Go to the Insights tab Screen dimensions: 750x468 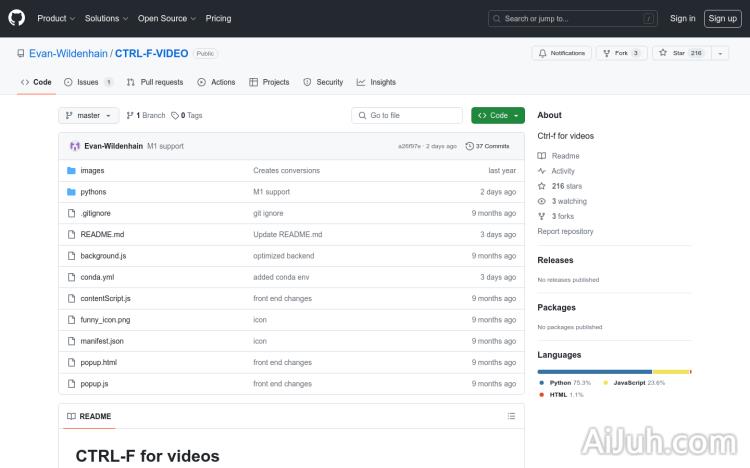point(377,82)
